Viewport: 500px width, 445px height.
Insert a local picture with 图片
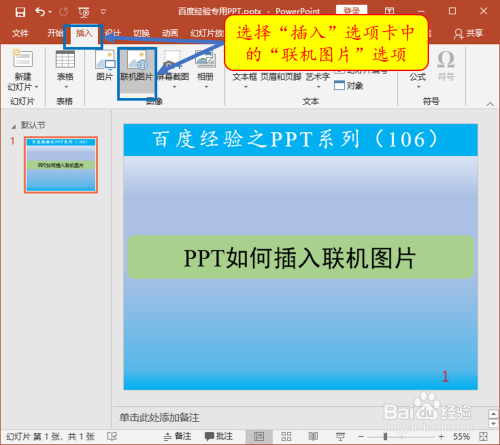tap(105, 66)
